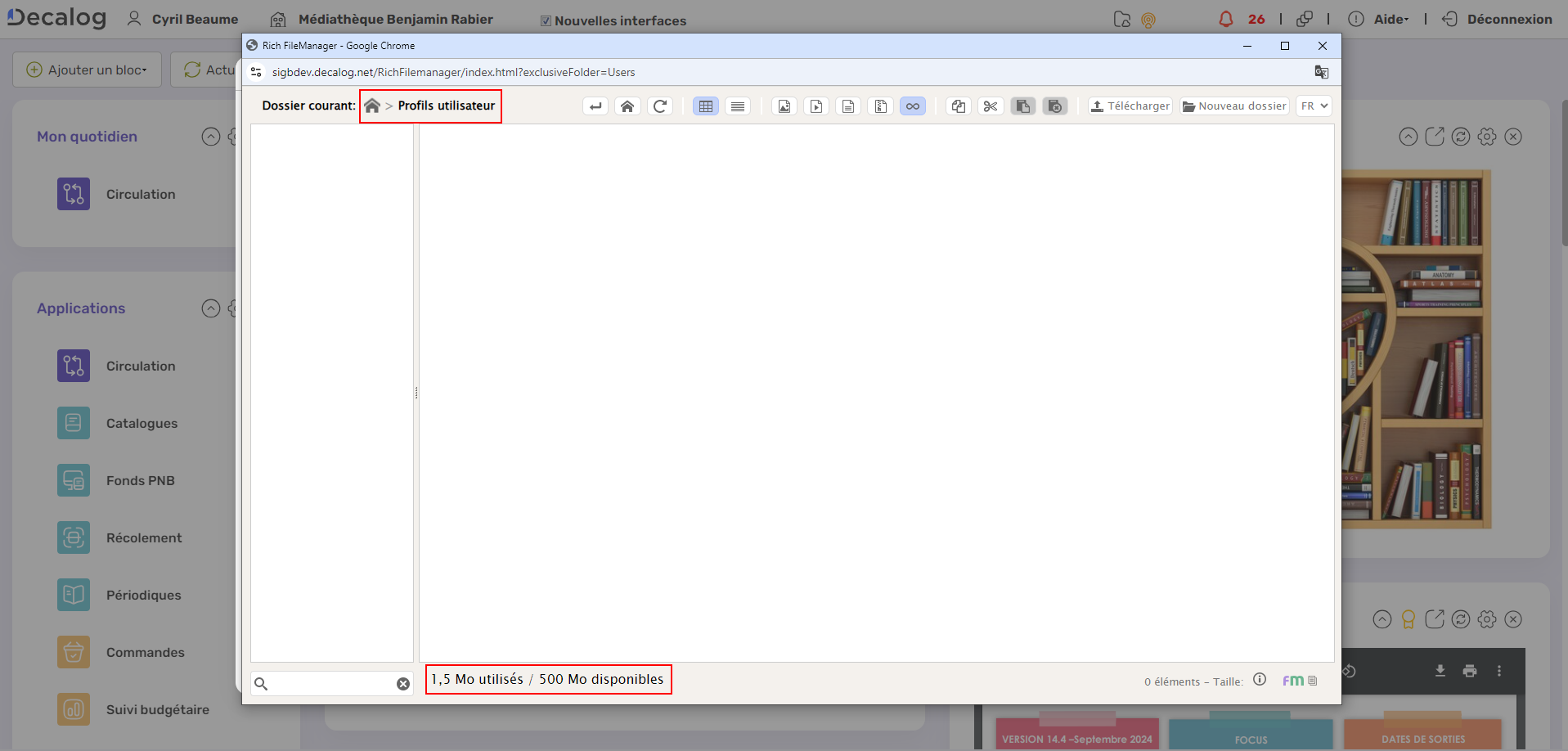Clear the search field with X icon

point(403,684)
